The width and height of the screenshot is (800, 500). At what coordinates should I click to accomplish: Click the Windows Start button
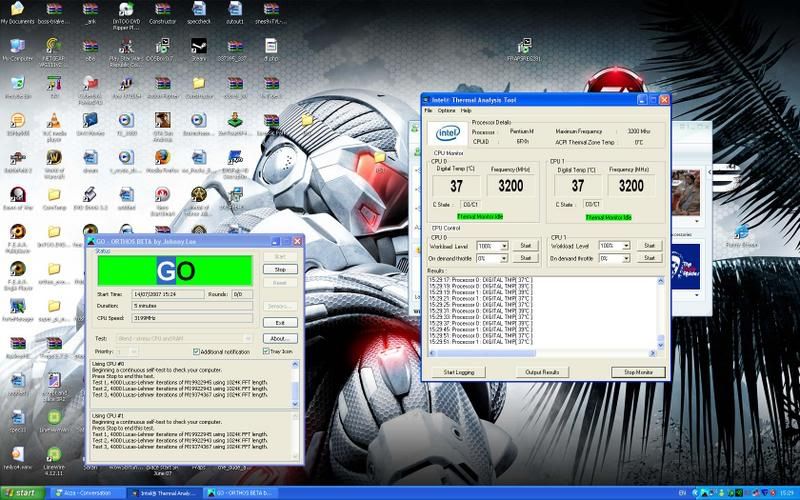[22, 493]
